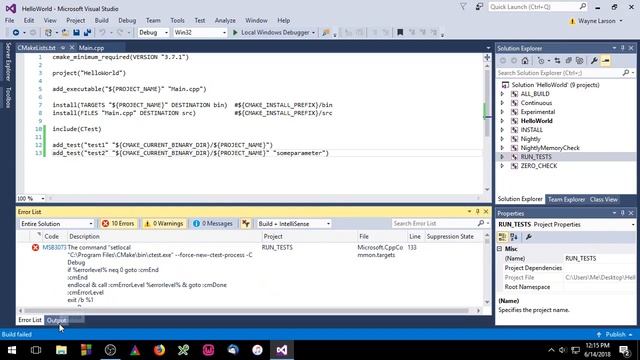Toggle pin on CMakeLists.txt tab
The image size is (640, 360).
coord(63,48)
